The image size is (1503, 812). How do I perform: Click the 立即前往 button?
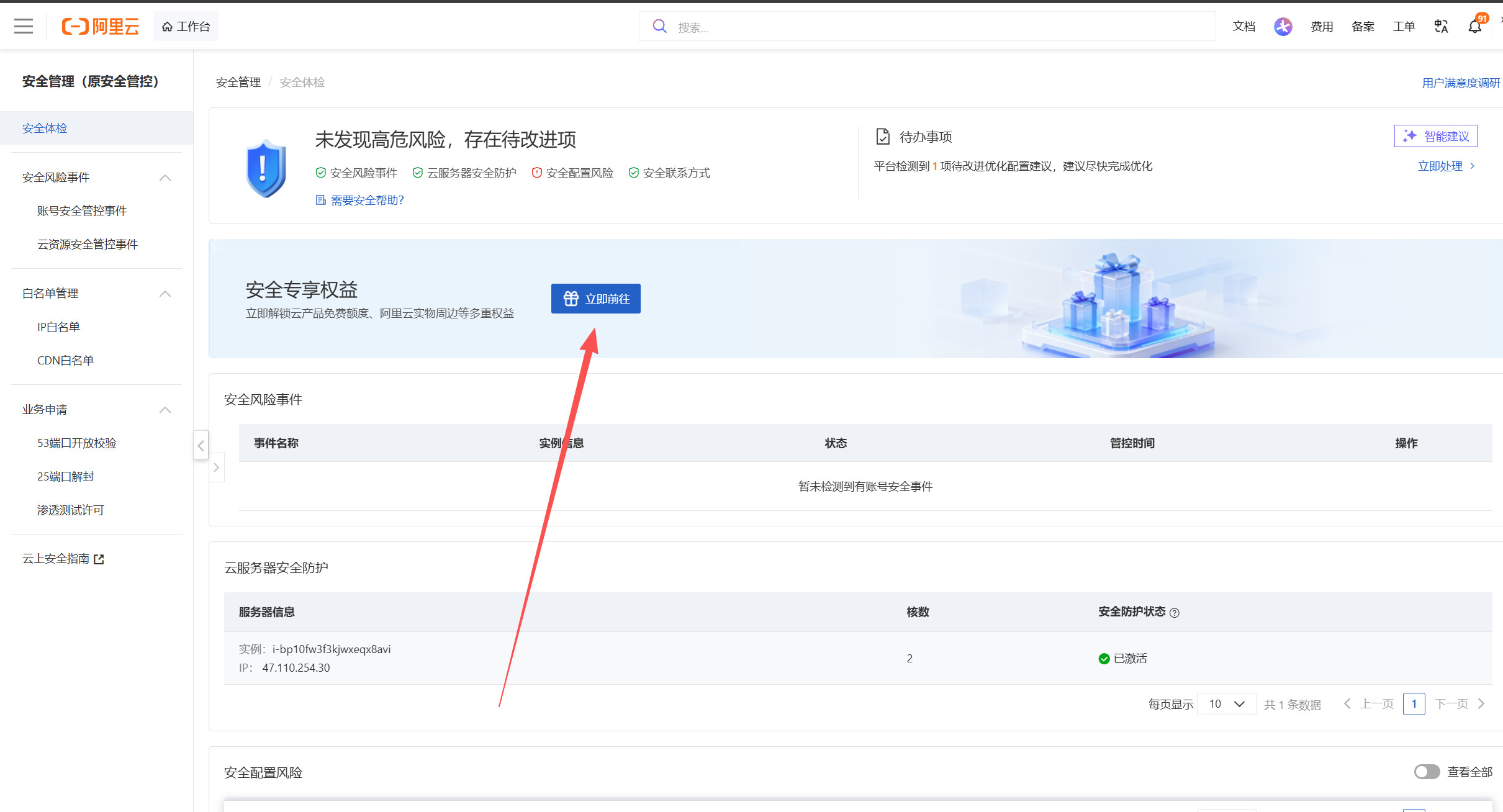tap(595, 299)
